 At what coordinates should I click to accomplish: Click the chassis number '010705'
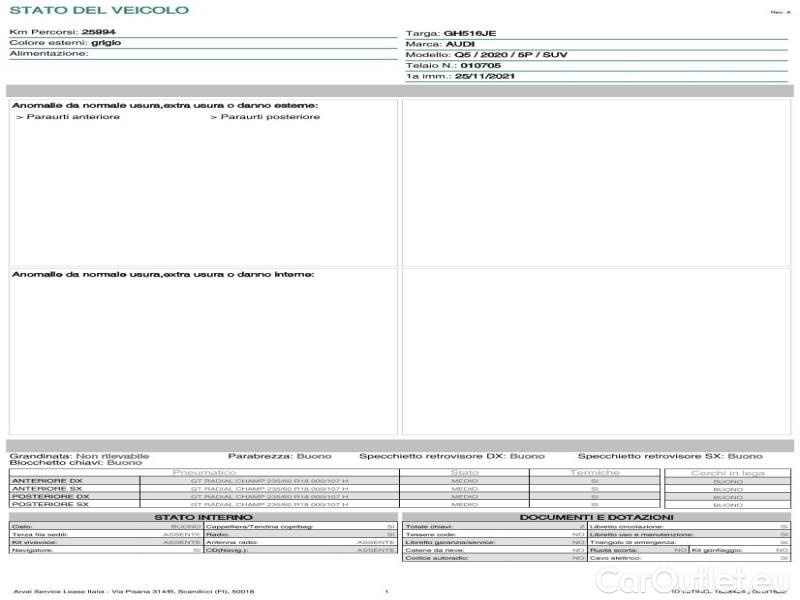tap(481, 66)
